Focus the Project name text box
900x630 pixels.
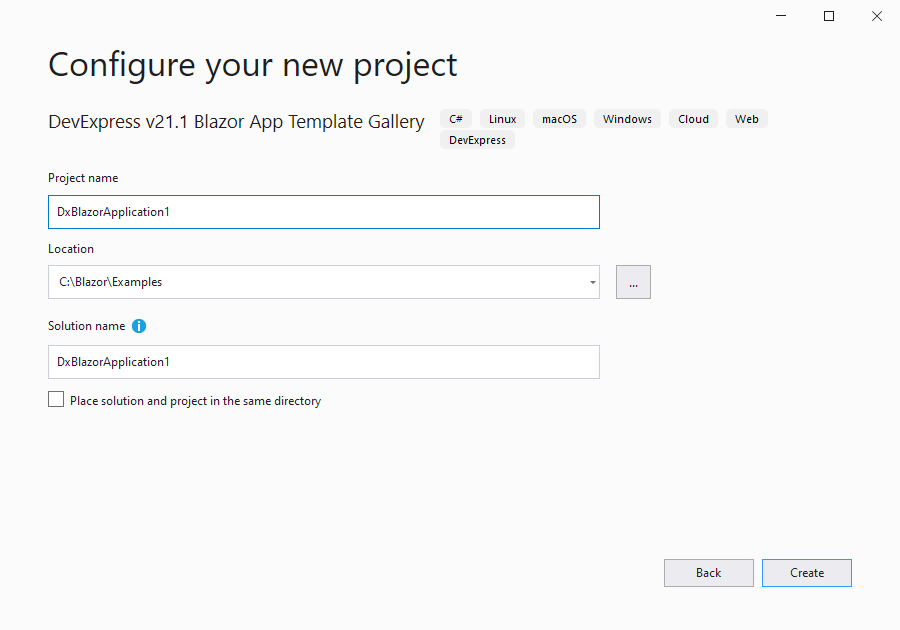click(323, 212)
